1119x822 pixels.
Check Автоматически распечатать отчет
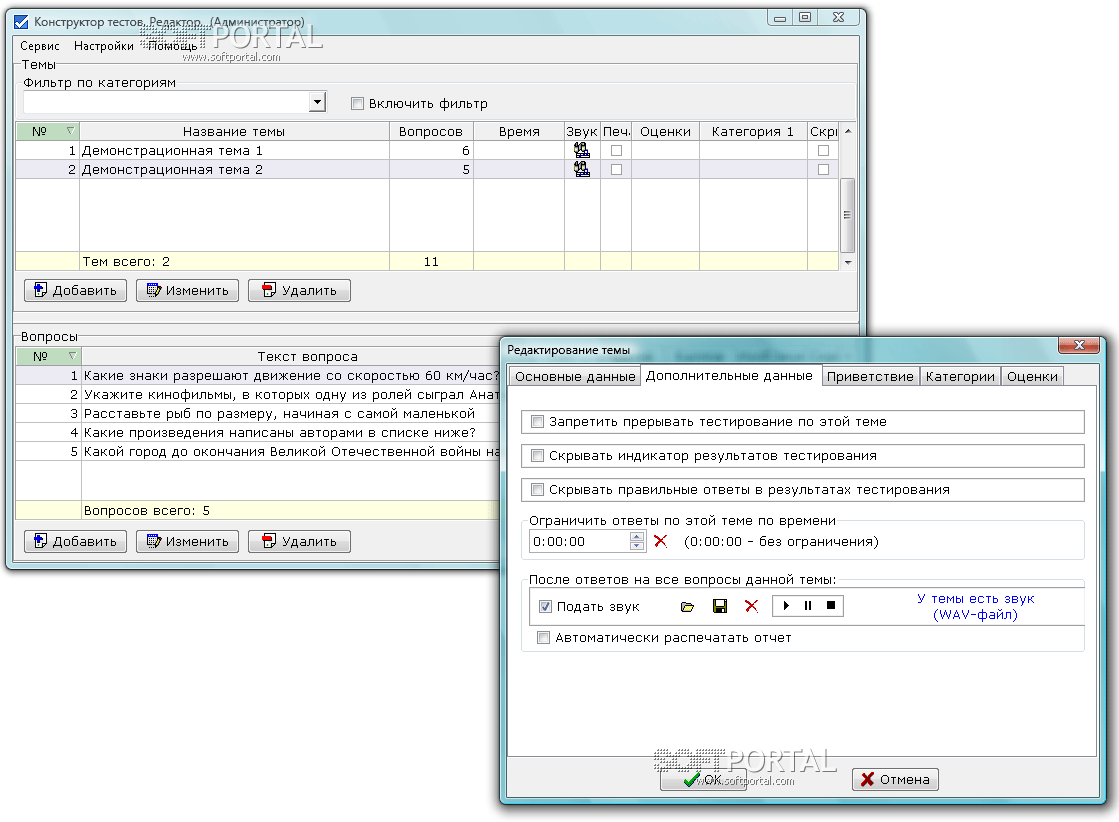coord(543,637)
